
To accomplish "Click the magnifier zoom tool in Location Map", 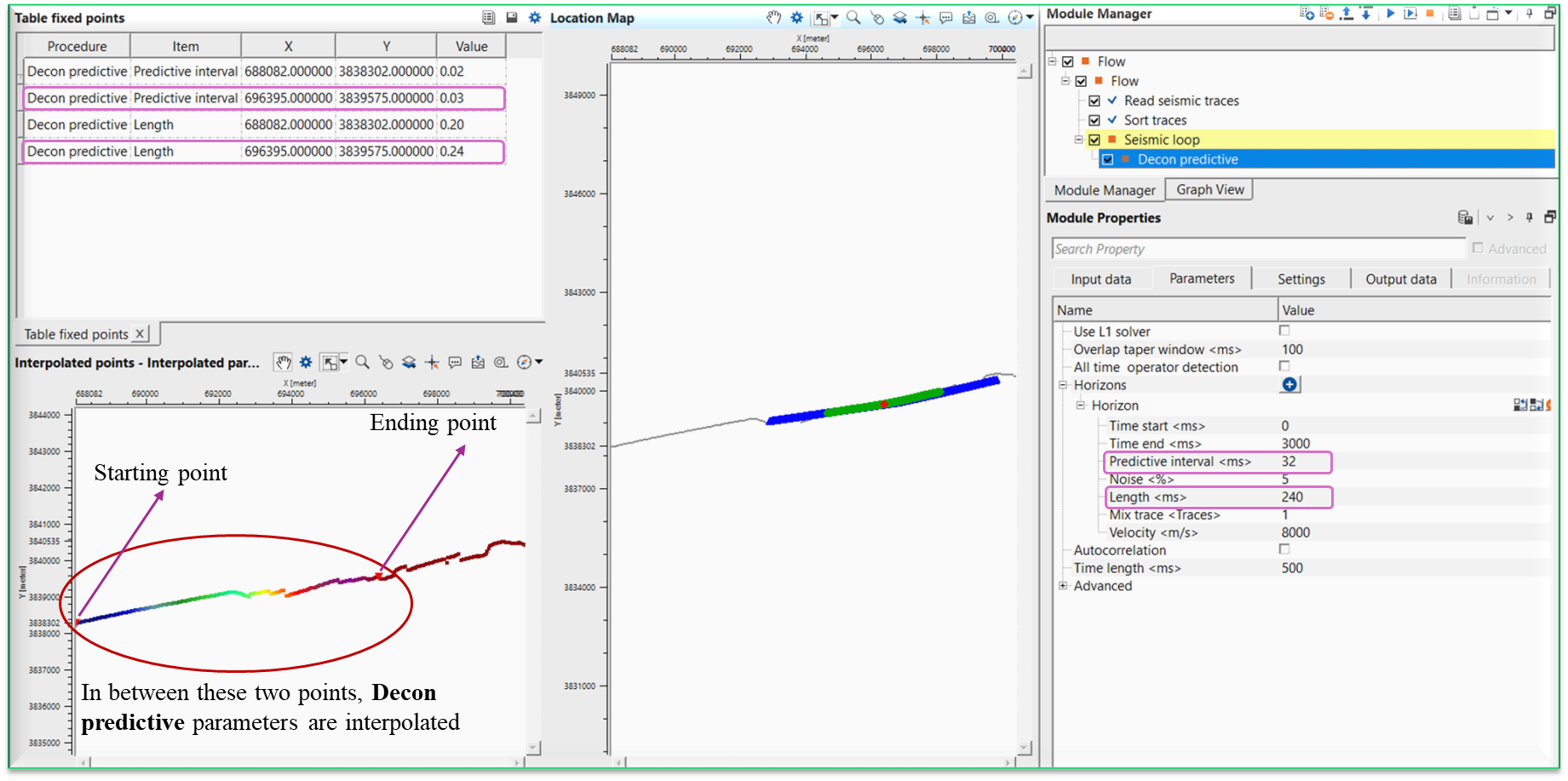I will 853,18.
